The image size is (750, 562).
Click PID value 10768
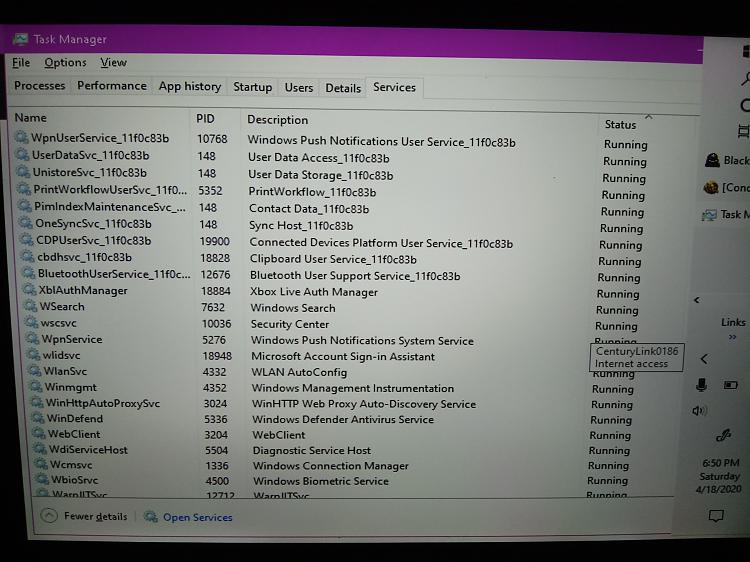212,139
